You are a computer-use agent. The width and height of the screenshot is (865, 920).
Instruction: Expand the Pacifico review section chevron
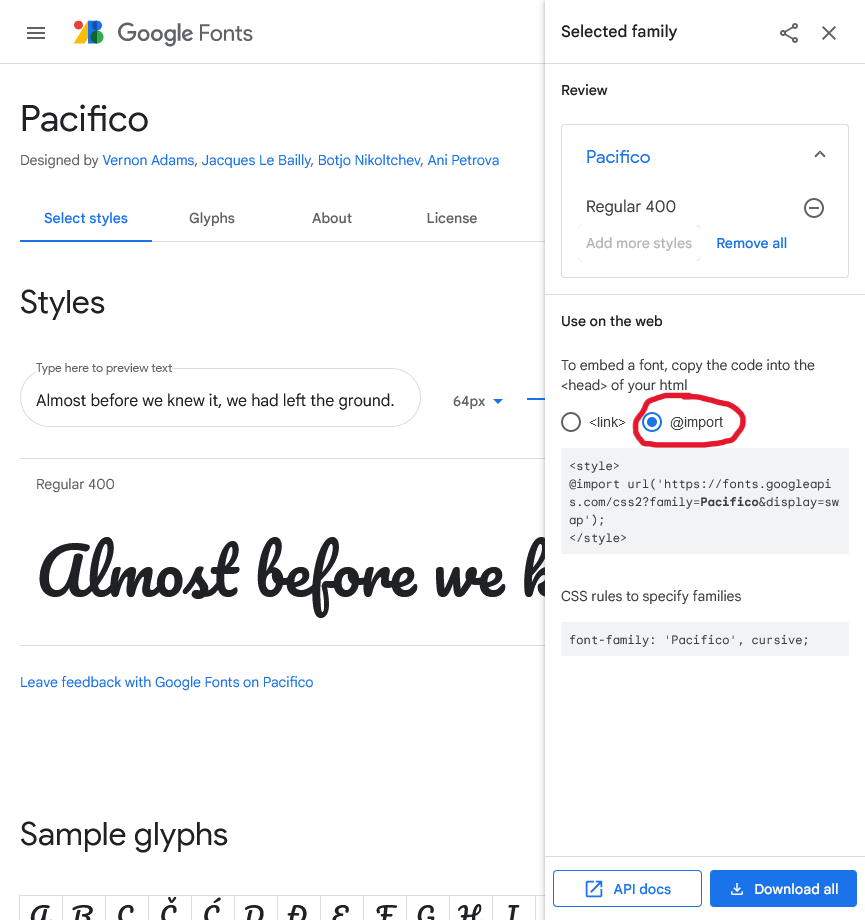(x=819, y=154)
